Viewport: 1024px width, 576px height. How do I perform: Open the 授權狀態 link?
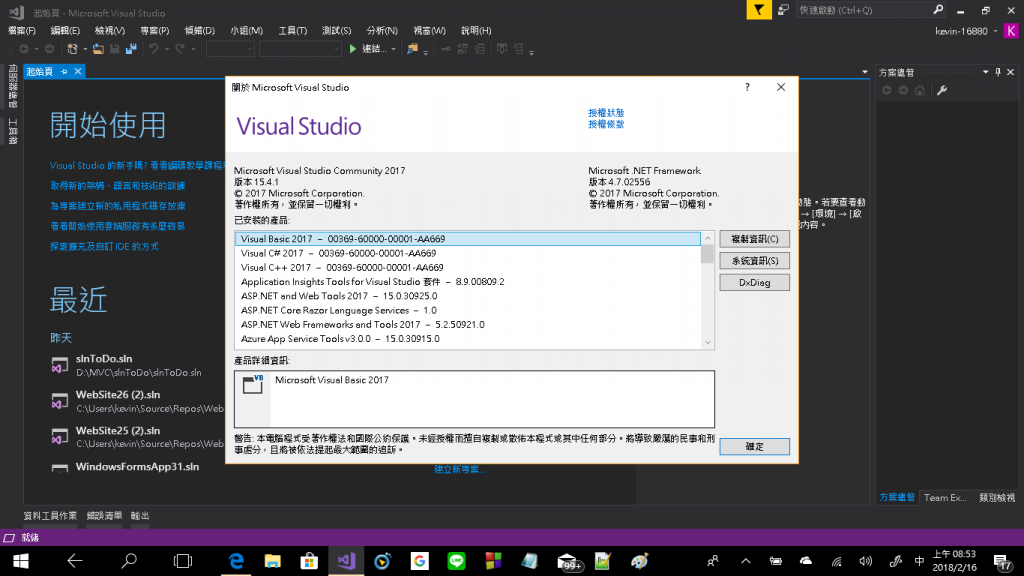coord(605,113)
